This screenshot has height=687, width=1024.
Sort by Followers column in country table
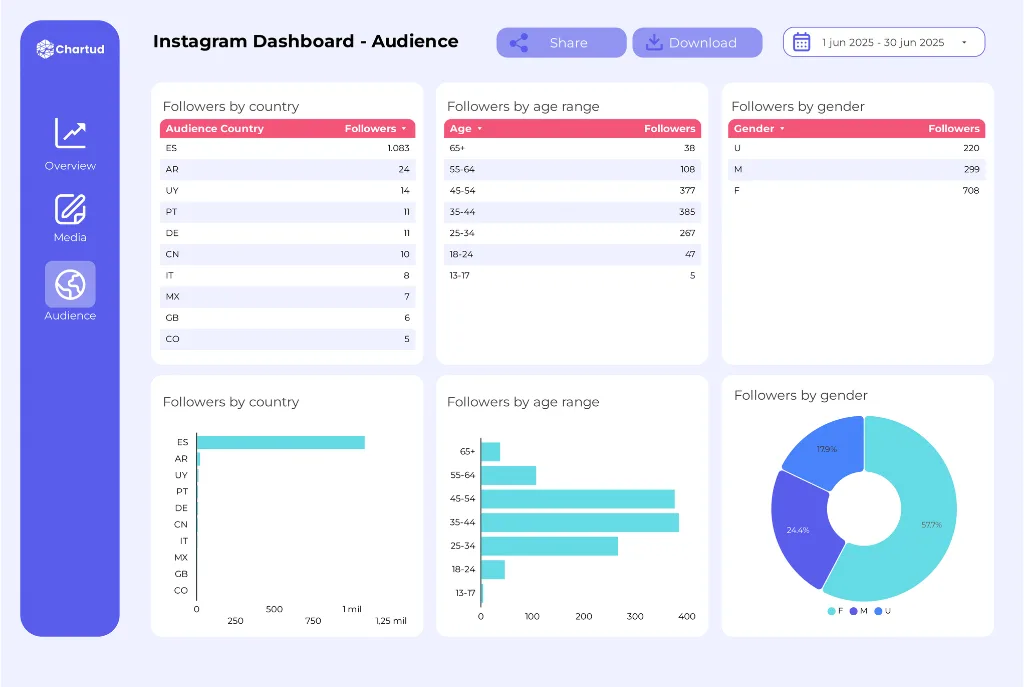pos(403,129)
